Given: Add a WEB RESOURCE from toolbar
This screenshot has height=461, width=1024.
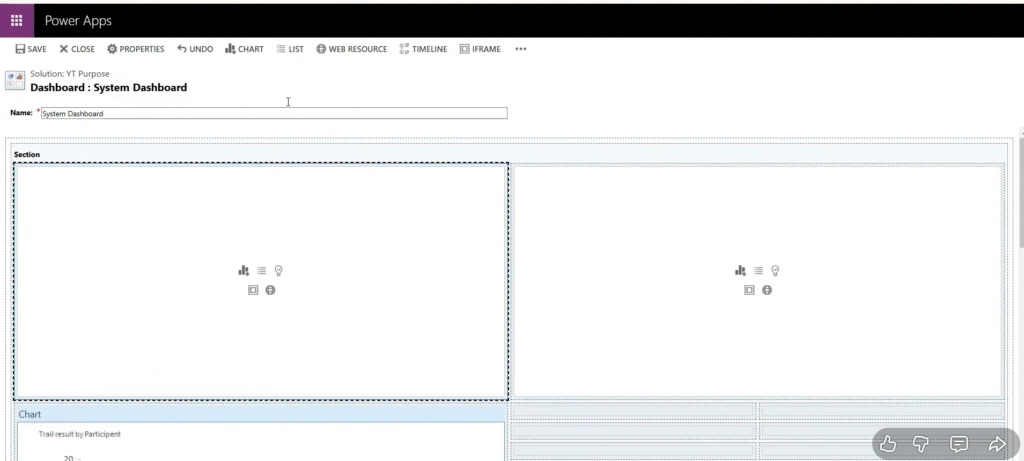Looking at the screenshot, I should point(352,49).
